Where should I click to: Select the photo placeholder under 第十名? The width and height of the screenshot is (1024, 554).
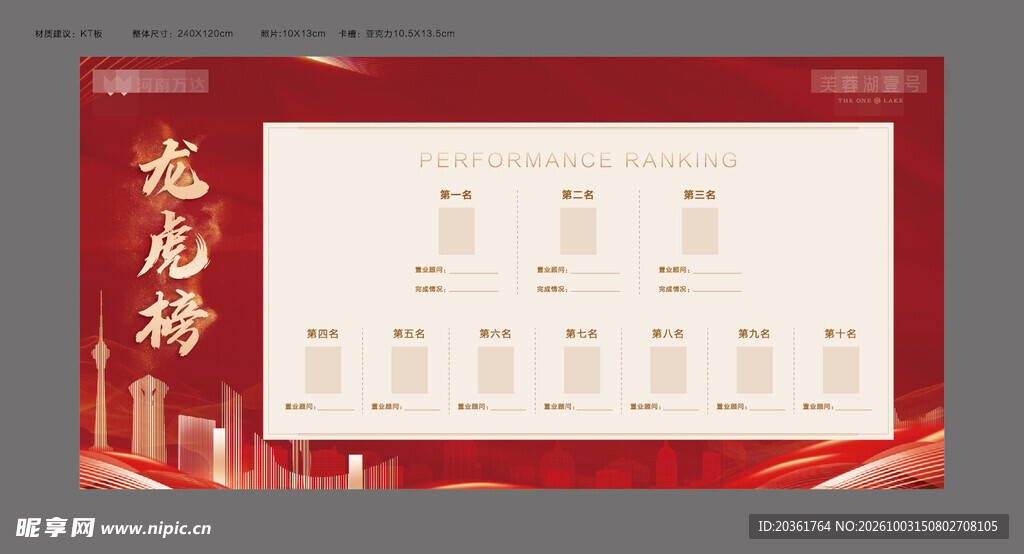840,370
